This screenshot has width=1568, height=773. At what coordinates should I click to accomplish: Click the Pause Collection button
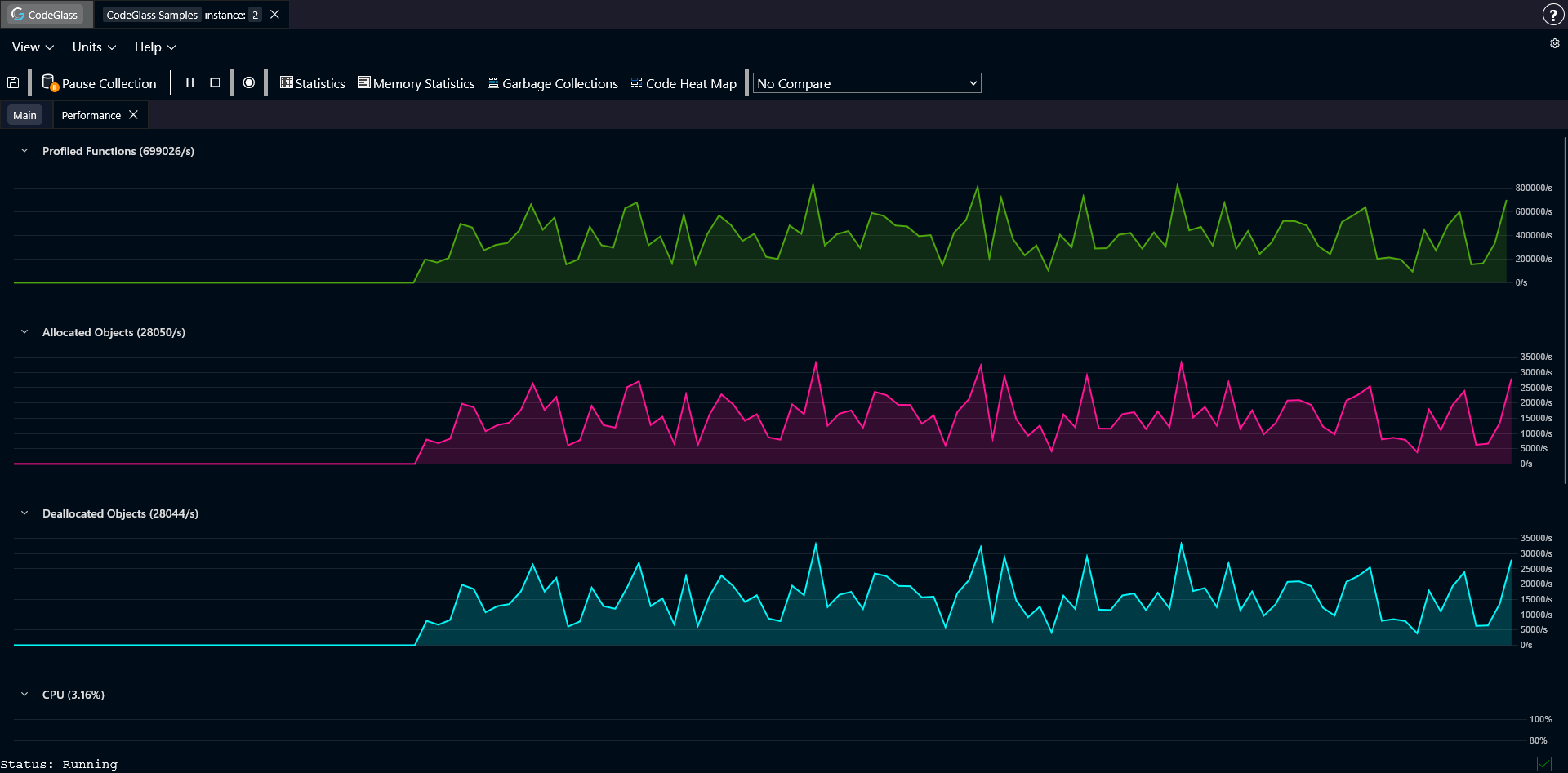click(x=100, y=83)
